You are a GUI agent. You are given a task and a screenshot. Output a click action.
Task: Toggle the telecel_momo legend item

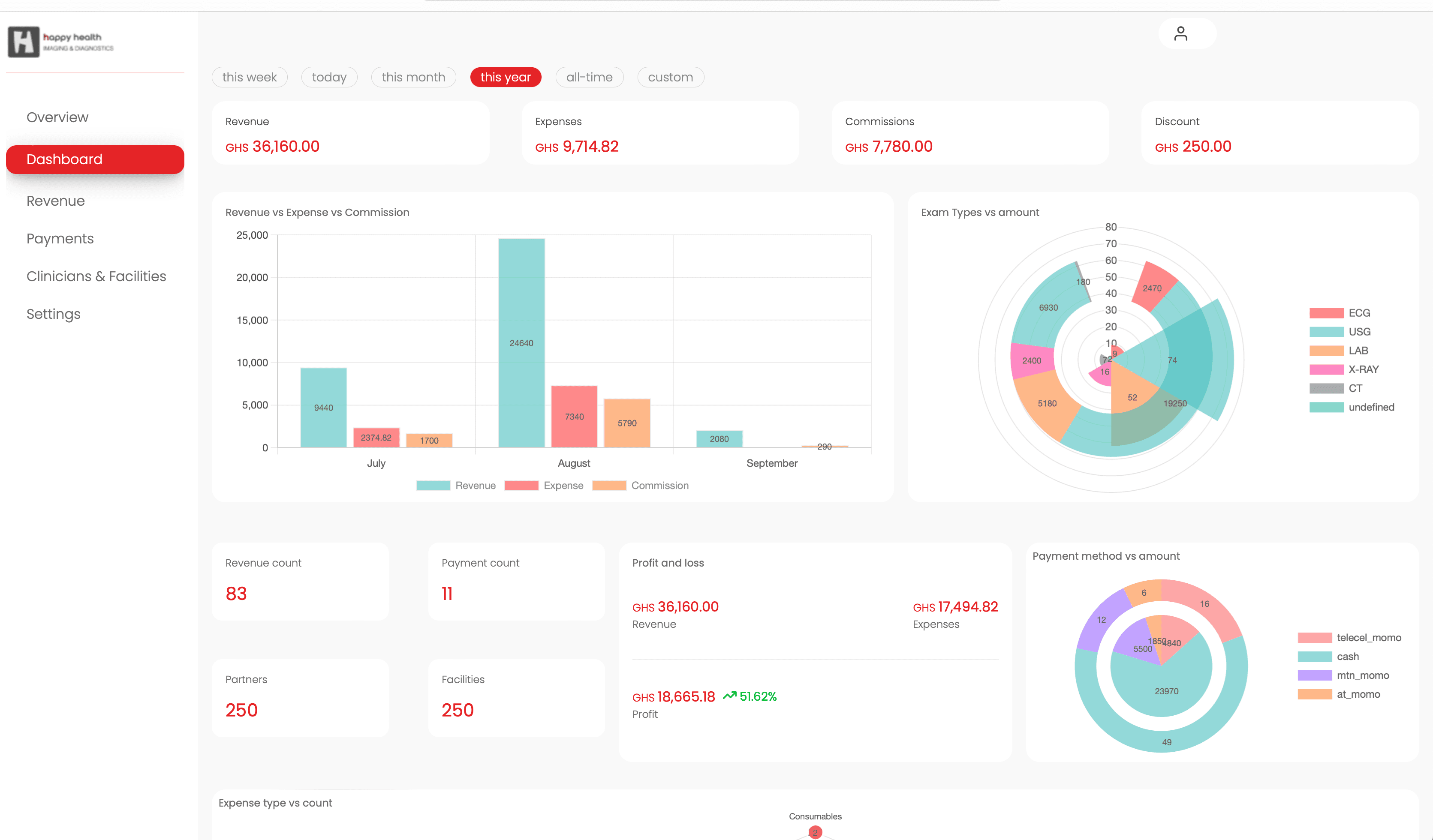1349,638
